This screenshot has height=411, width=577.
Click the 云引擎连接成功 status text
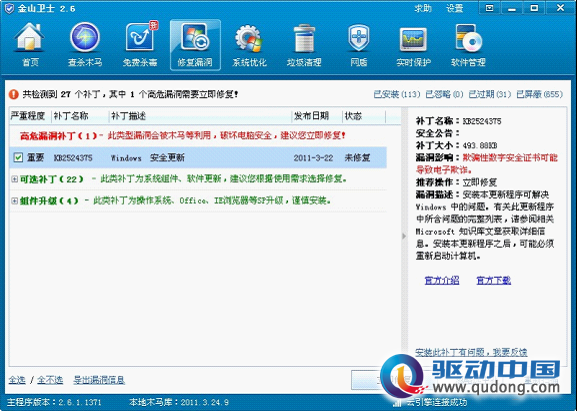tap(436, 402)
